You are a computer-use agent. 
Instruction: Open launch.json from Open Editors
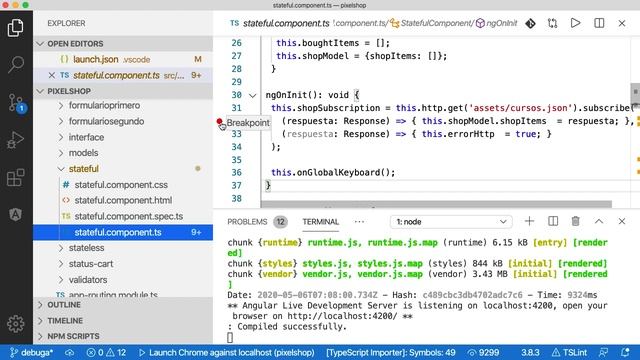(122, 59)
